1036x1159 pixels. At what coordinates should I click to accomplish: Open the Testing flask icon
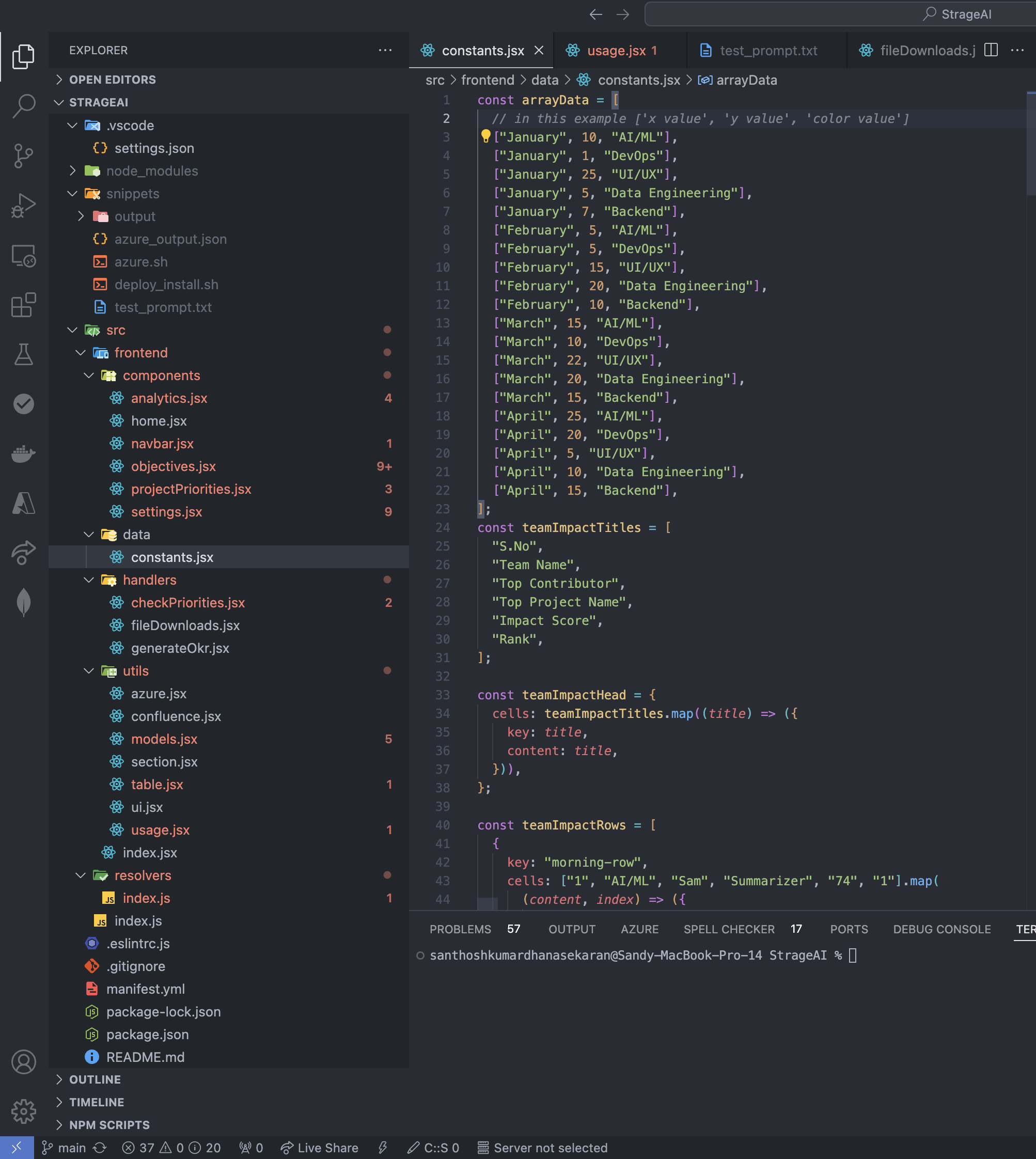pyautogui.click(x=23, y=354)
